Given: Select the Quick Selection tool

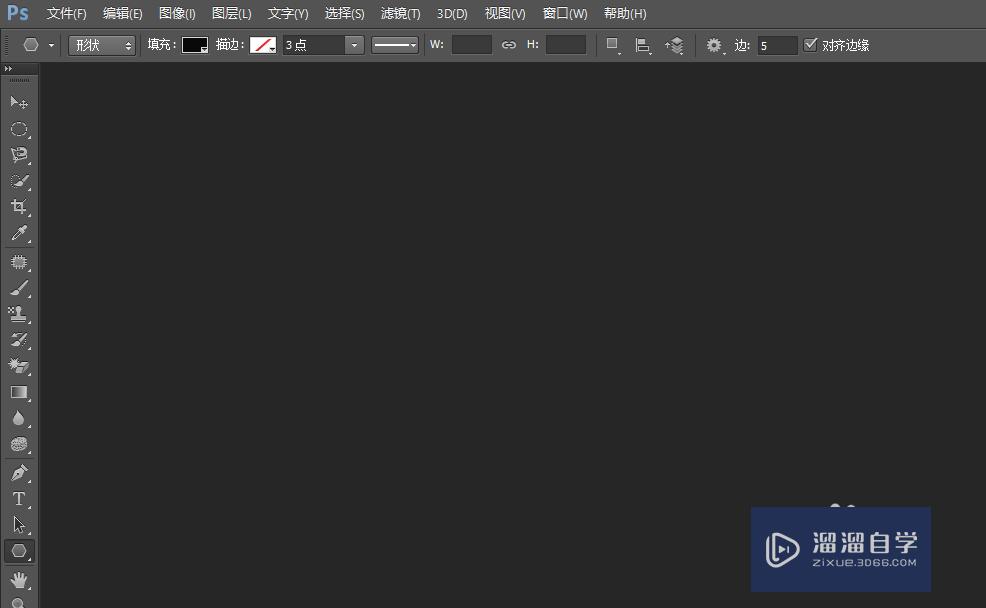Looking at the screenshot, I should [19, 181].
